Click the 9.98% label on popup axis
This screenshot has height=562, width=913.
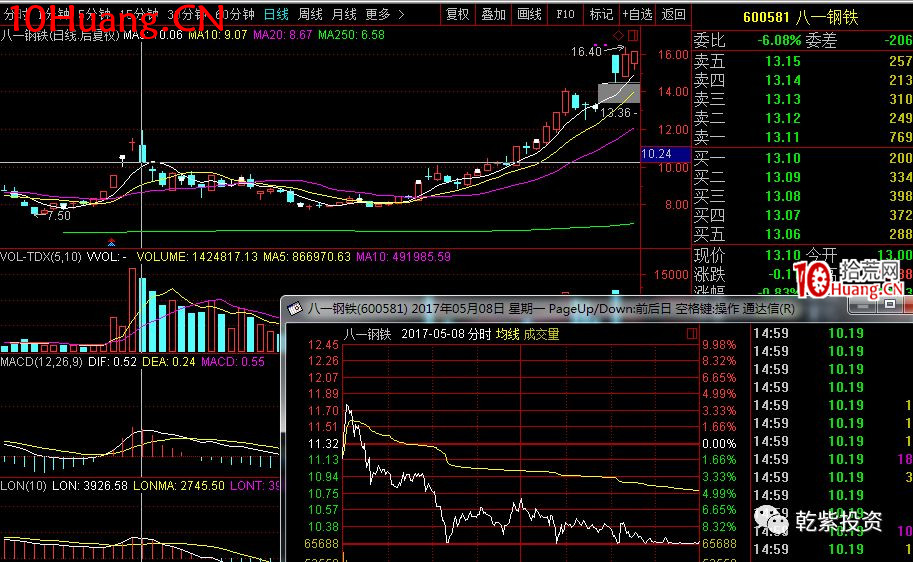click(719, 345)
